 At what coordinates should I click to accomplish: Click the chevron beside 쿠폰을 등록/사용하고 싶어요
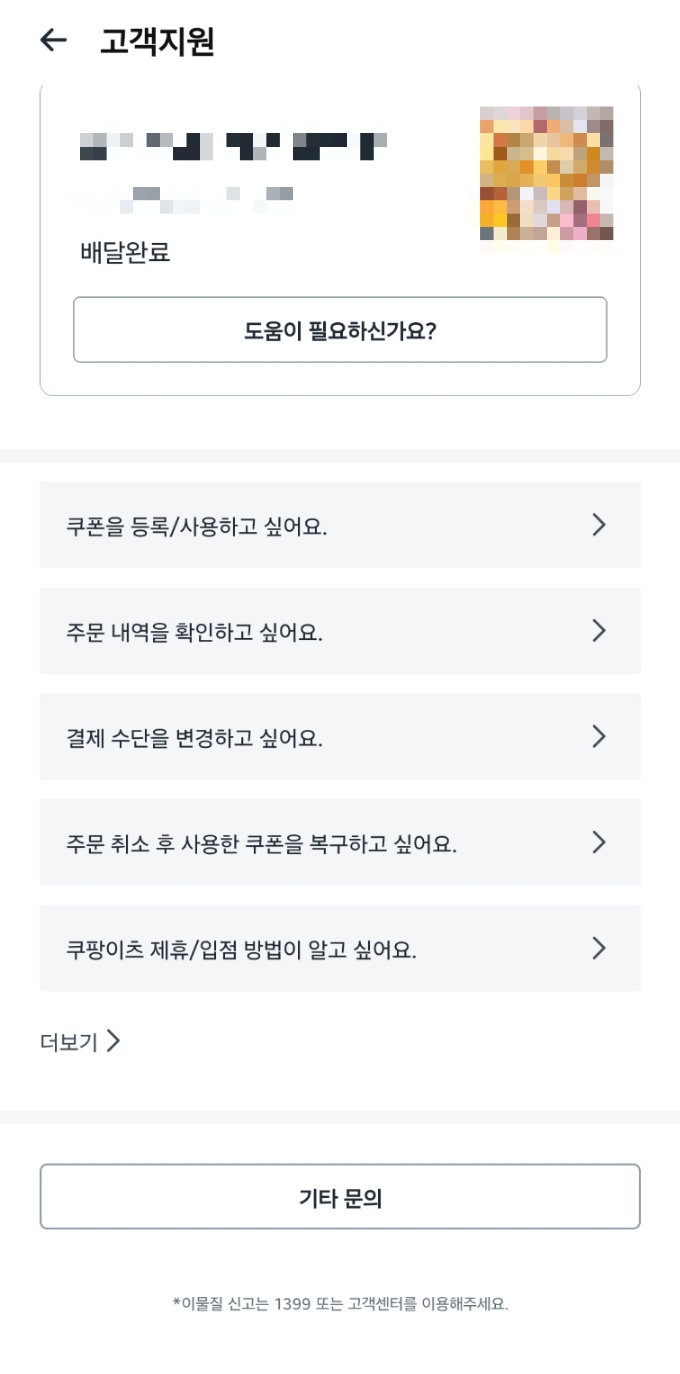(x=599, y=525)
